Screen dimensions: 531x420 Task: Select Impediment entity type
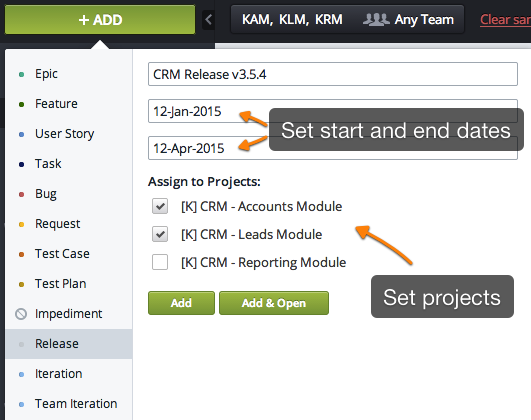[x=69, y=314]
